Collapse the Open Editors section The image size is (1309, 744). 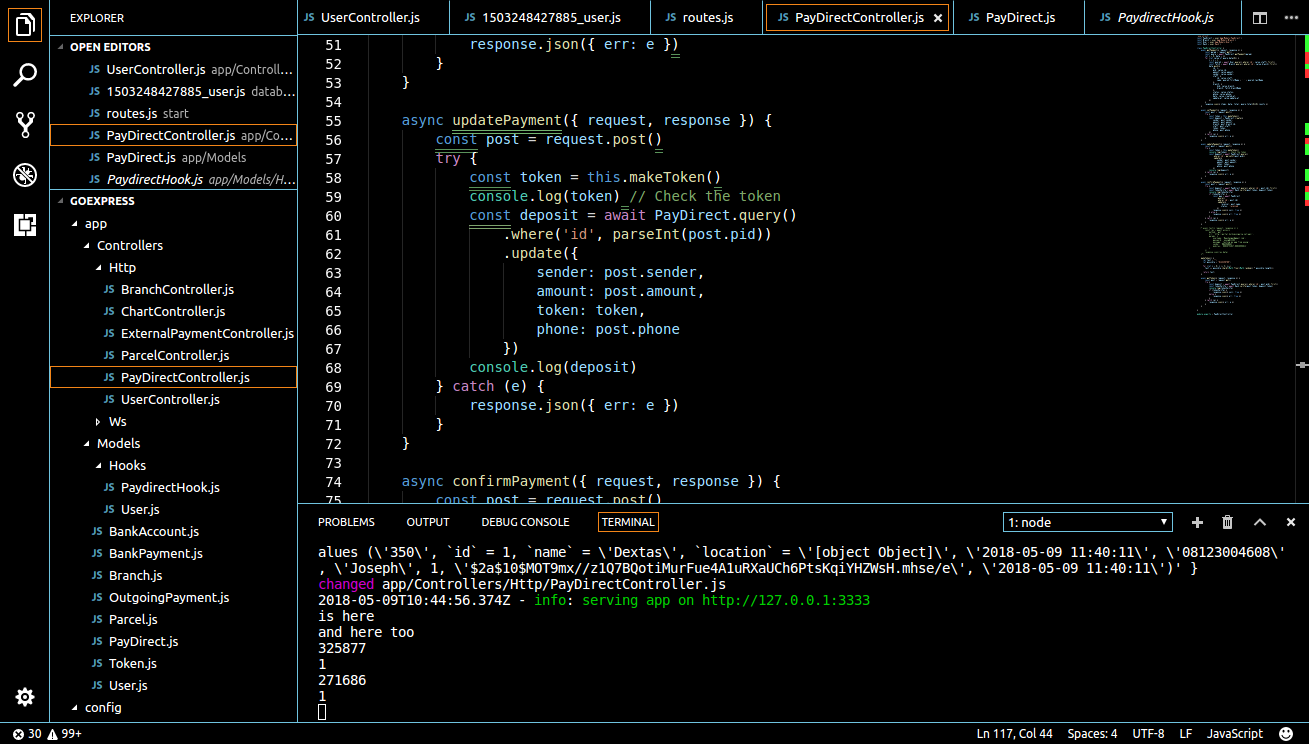coord(109,47)
